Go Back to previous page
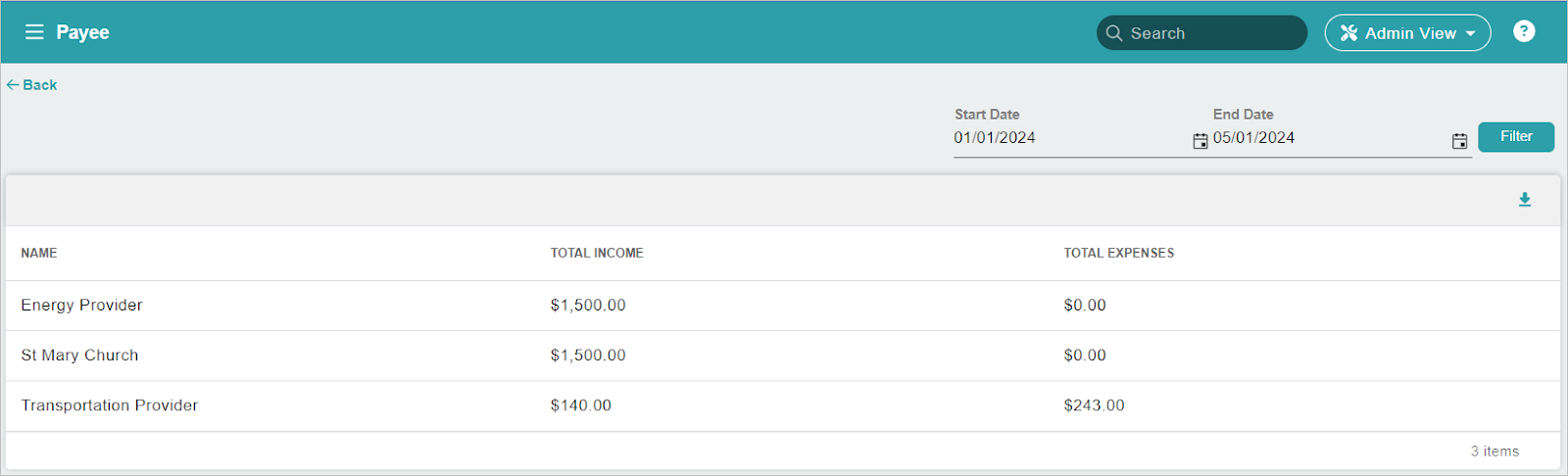Screen dimensions: 1568x476 [39, 85]
